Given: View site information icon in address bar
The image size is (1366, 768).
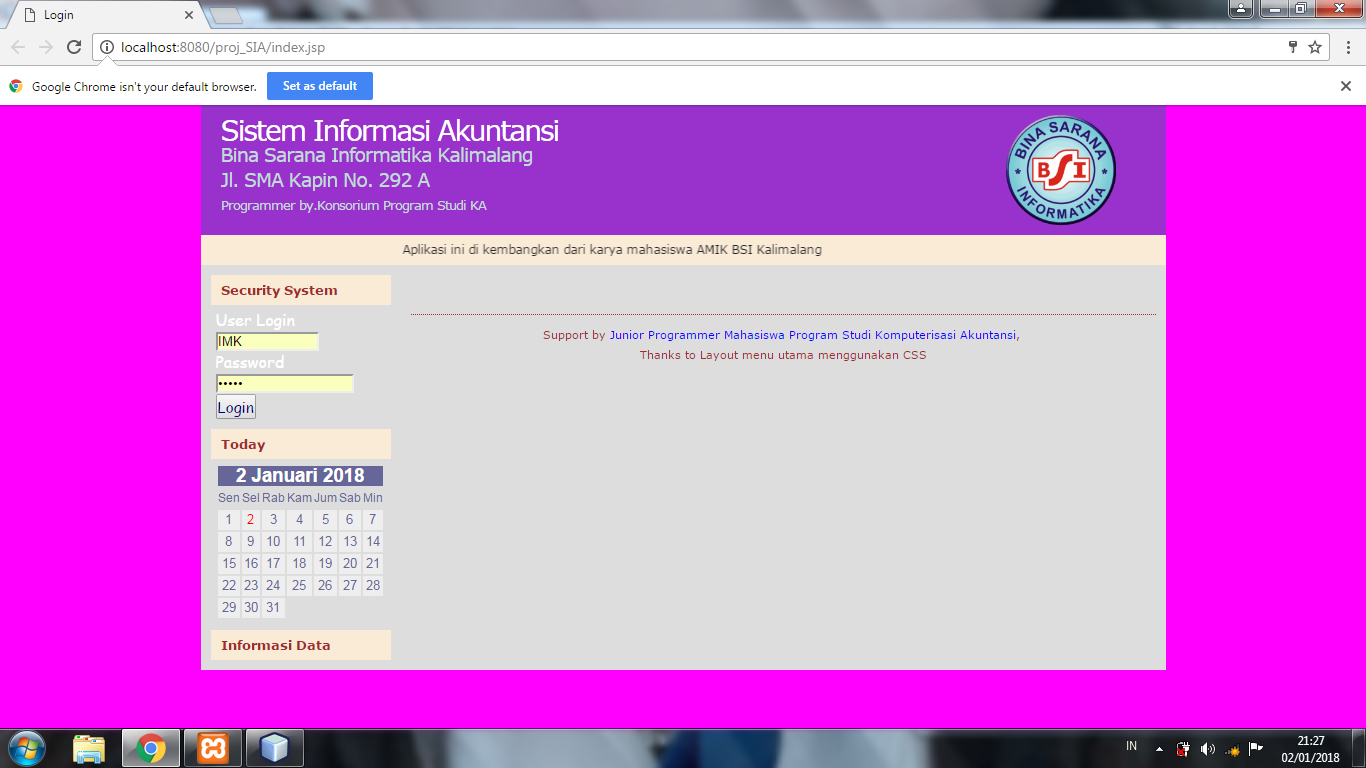Looking at the screenshot, I should [107, 47].
